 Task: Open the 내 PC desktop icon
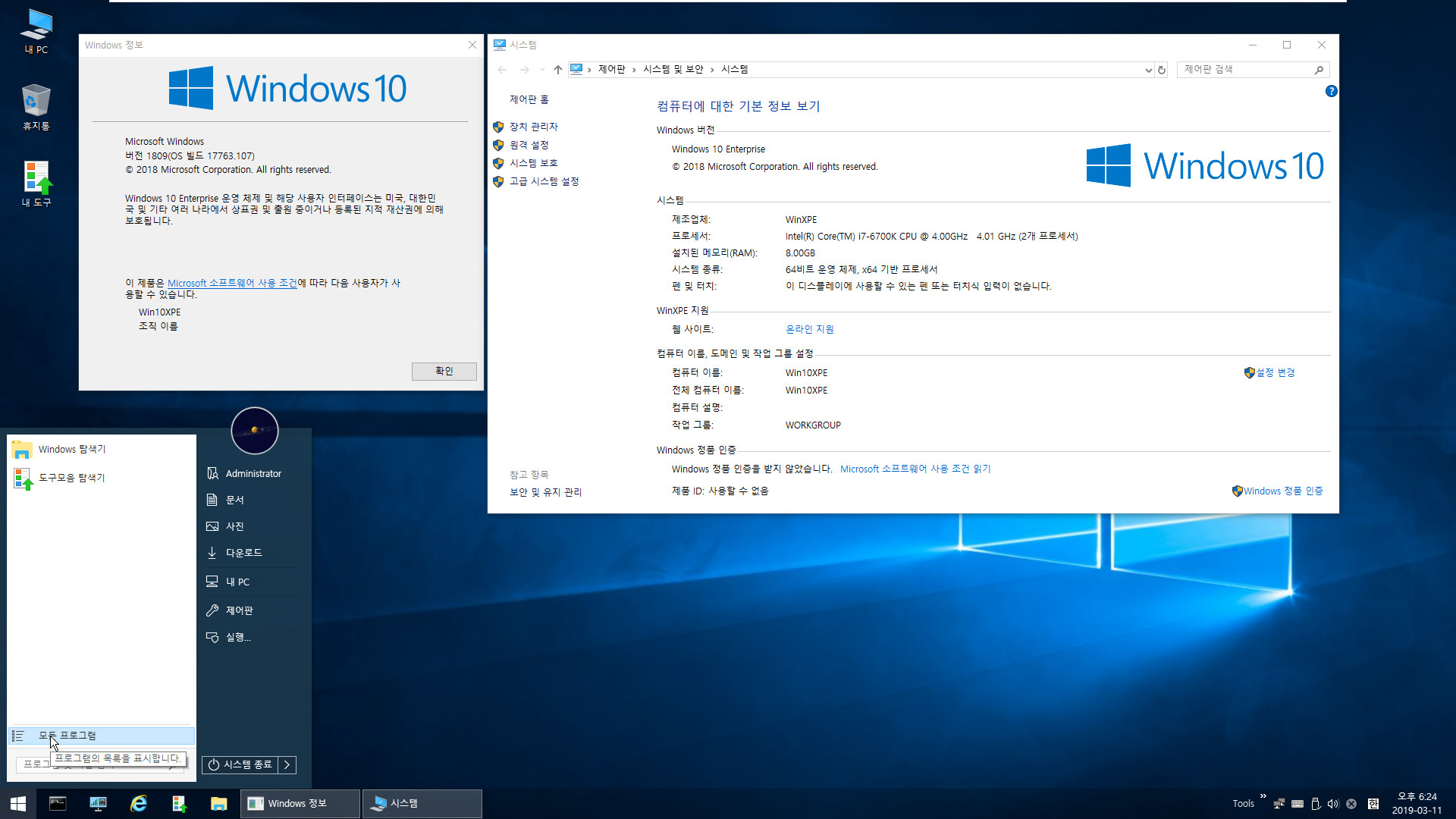tap(36, 32)
